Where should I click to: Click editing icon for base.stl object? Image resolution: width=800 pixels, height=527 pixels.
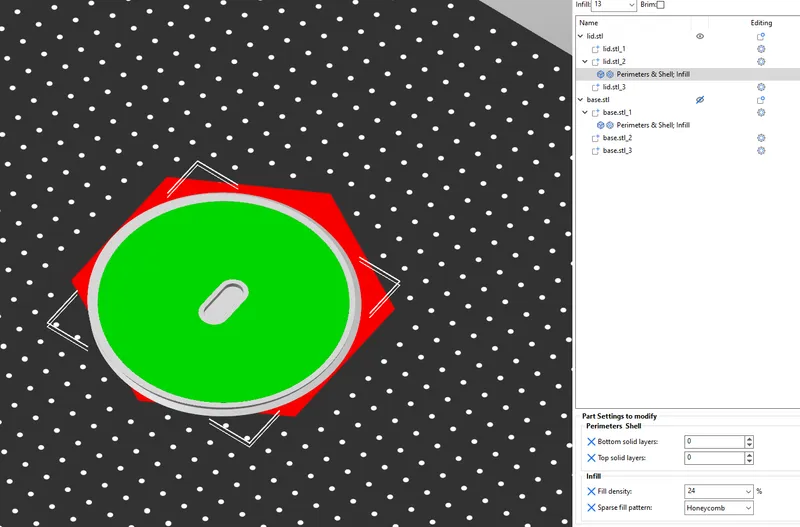pos(761,100)
